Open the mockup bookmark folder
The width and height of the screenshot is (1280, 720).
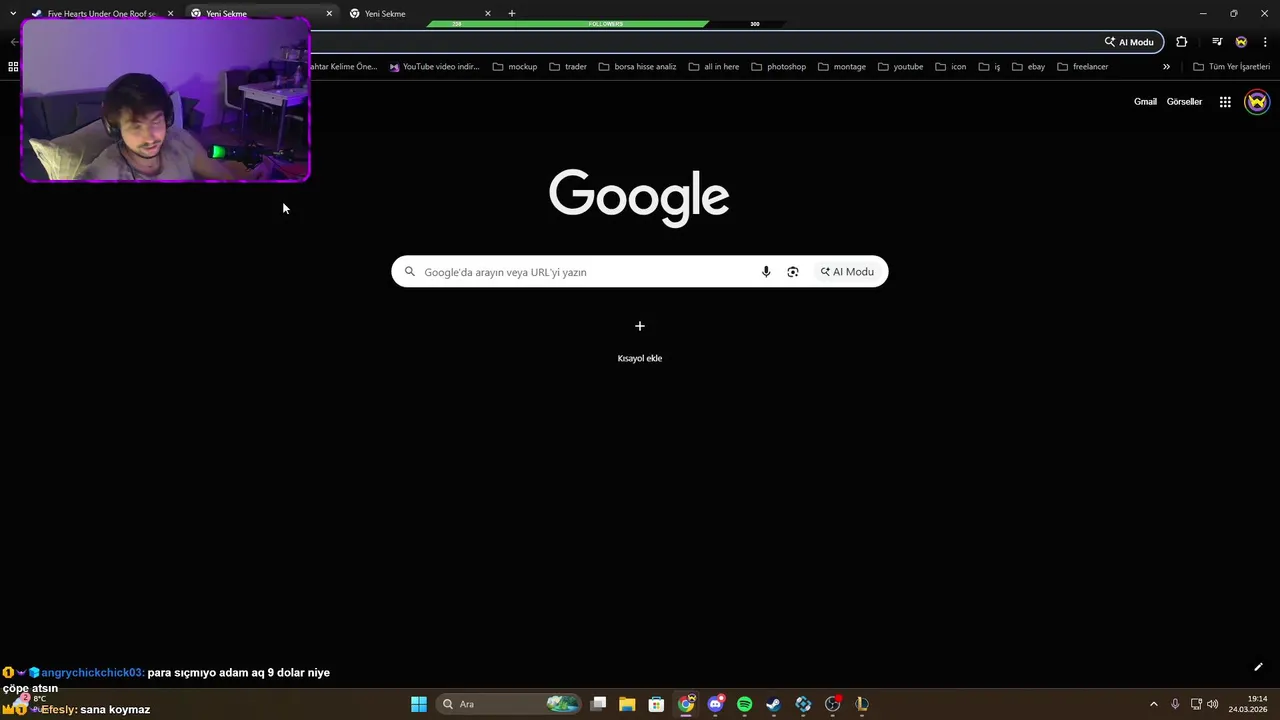coord(515,67)
